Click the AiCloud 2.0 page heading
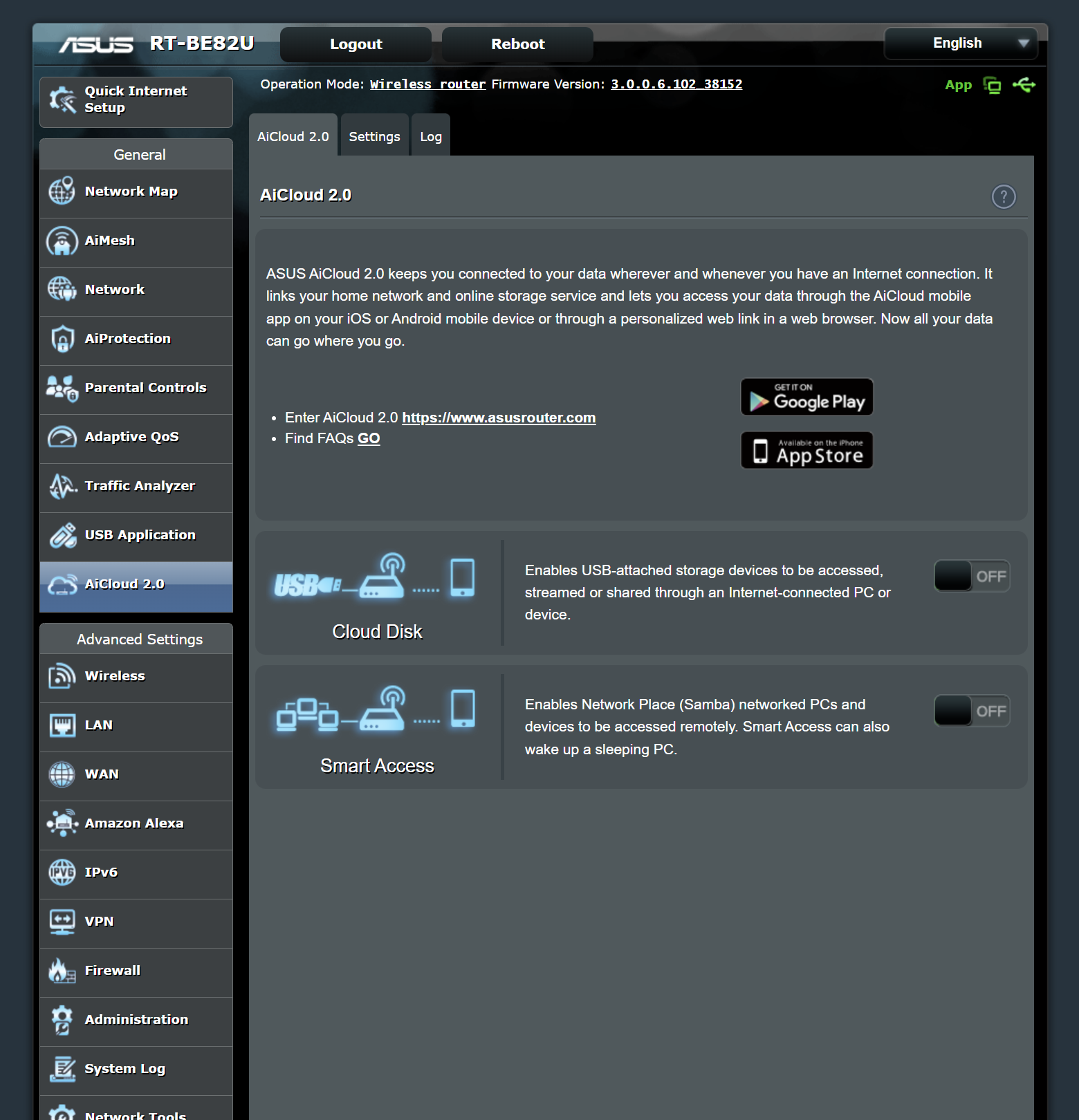This screenshot has height=1120, width=1079. point(306,195)
